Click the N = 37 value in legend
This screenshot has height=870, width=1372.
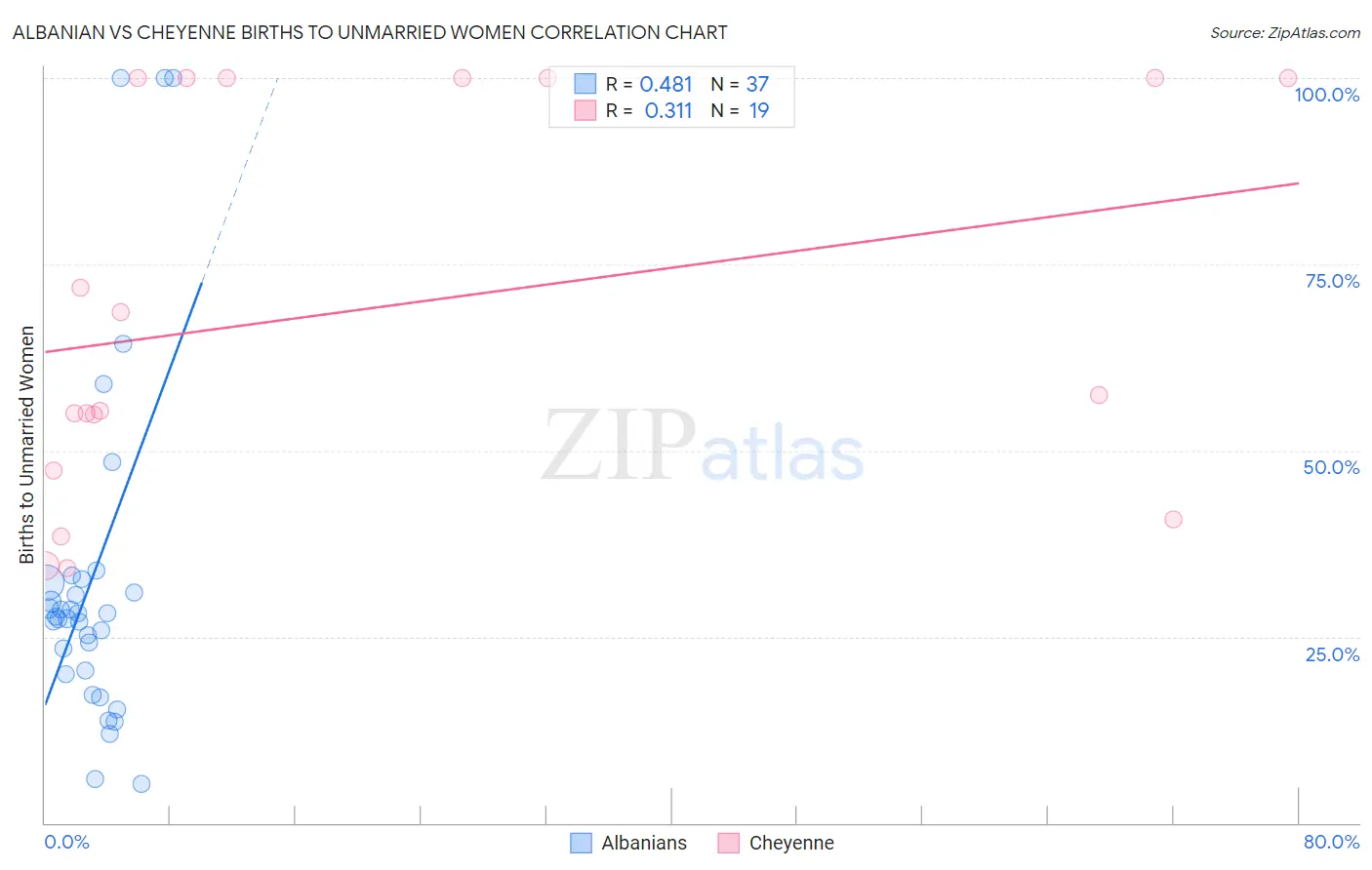[x=740, y=84]
